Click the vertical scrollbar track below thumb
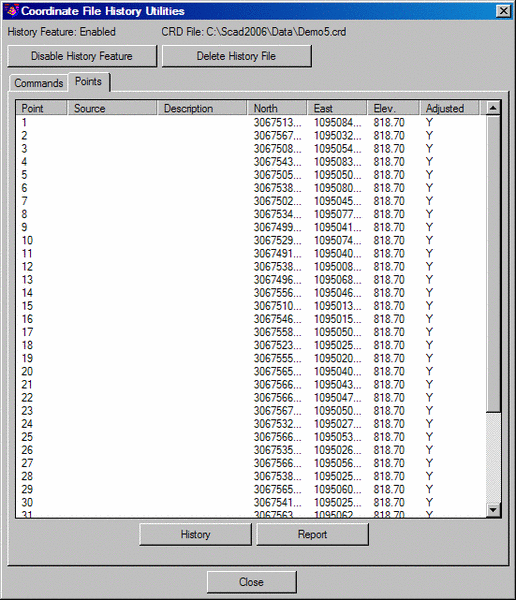 [x=493, y=457]
